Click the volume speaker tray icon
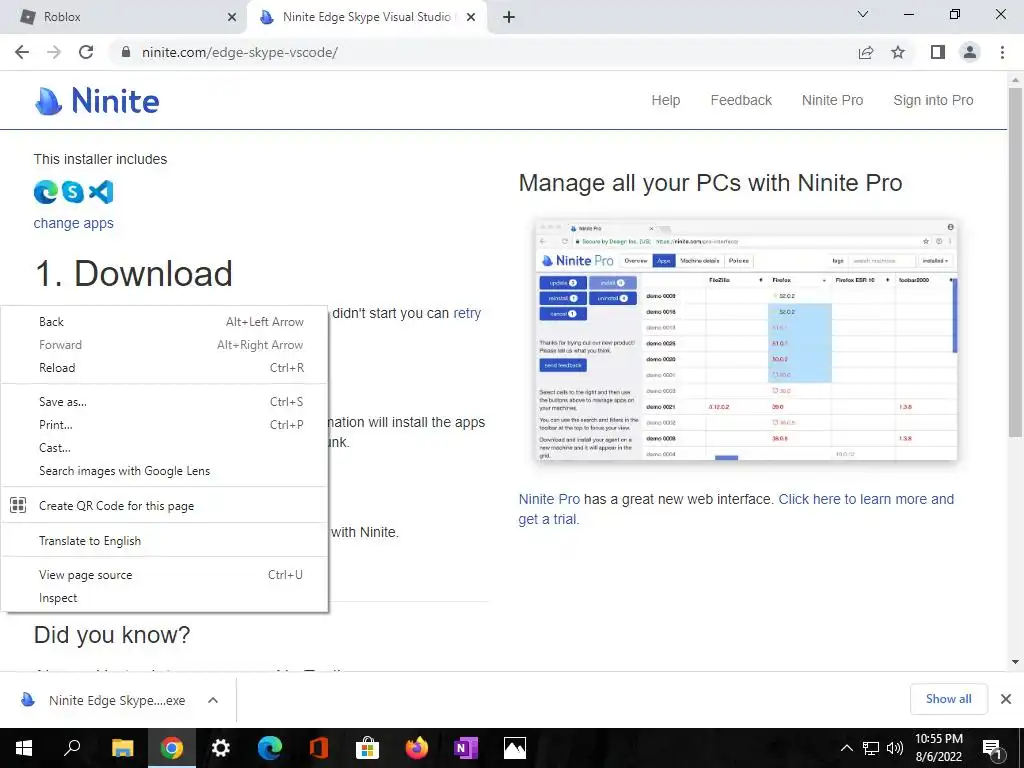1024x768 pixels. pyautogui.click(x=895, y=748)
